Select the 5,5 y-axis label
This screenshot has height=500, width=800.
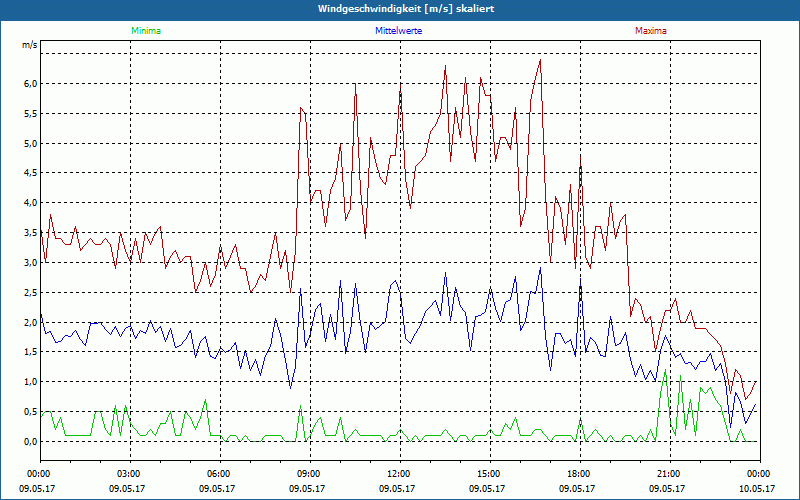pyautogui.click(x=30, y=113)
